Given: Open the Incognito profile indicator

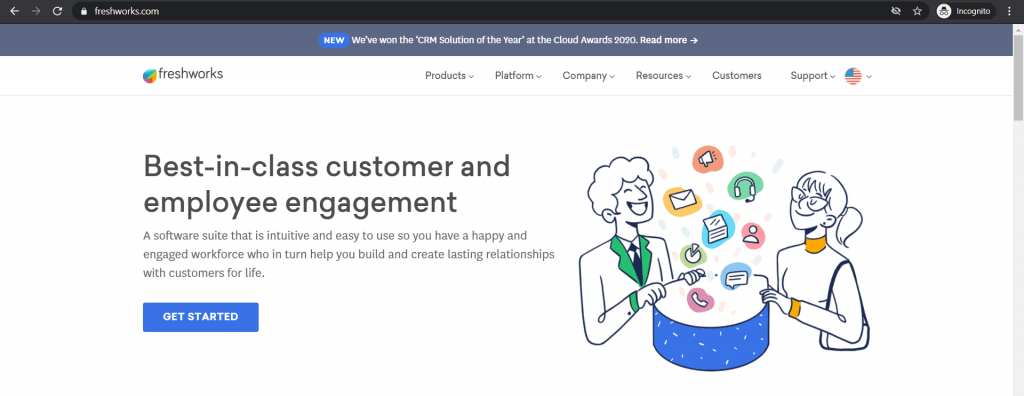Looking at the screenshot, I should (966, 11).
